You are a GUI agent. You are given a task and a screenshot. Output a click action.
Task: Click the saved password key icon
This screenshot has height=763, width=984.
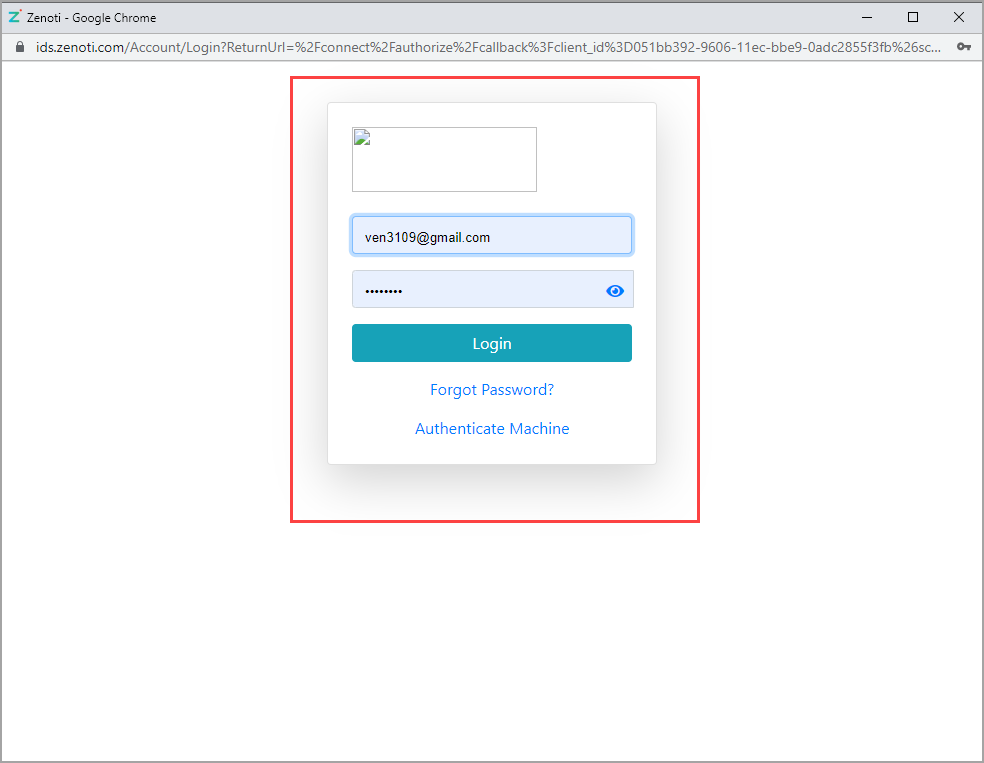click(964, 47)
